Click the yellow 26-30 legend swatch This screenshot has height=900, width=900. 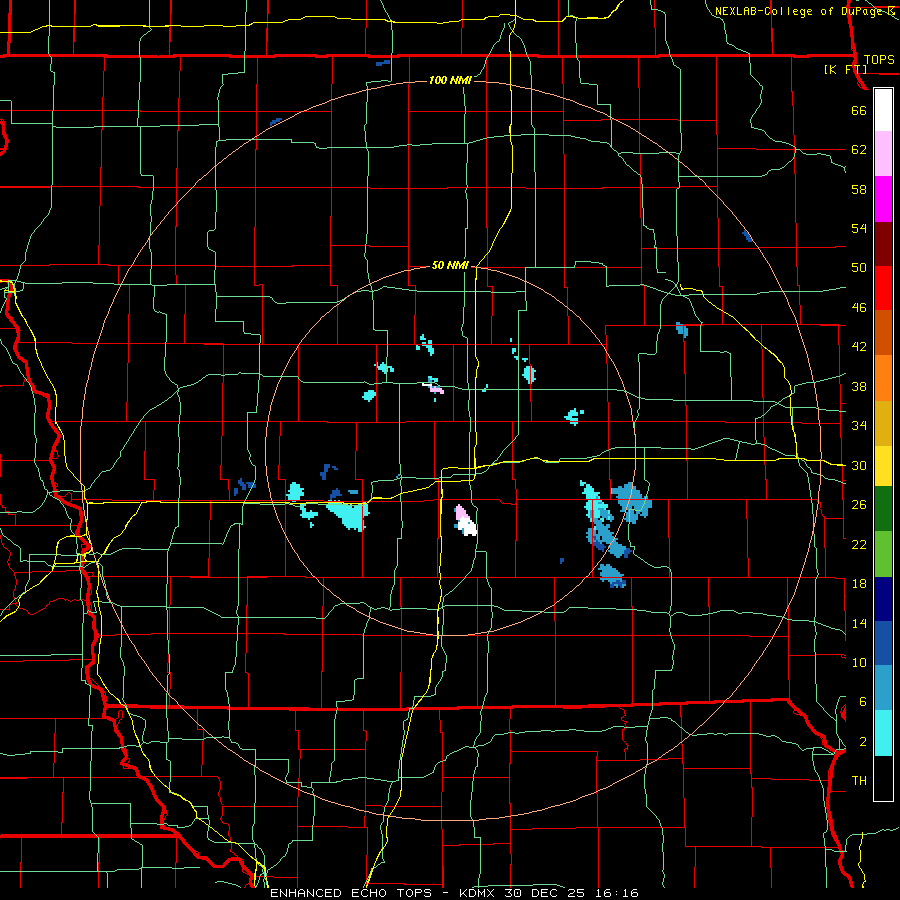[883, 466]
